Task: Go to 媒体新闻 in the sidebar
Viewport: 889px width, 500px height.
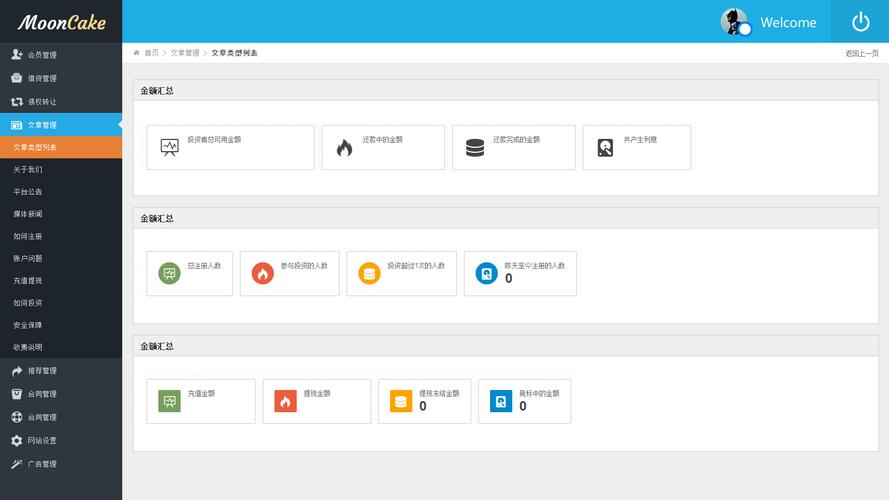Action: tap(28, 214)
